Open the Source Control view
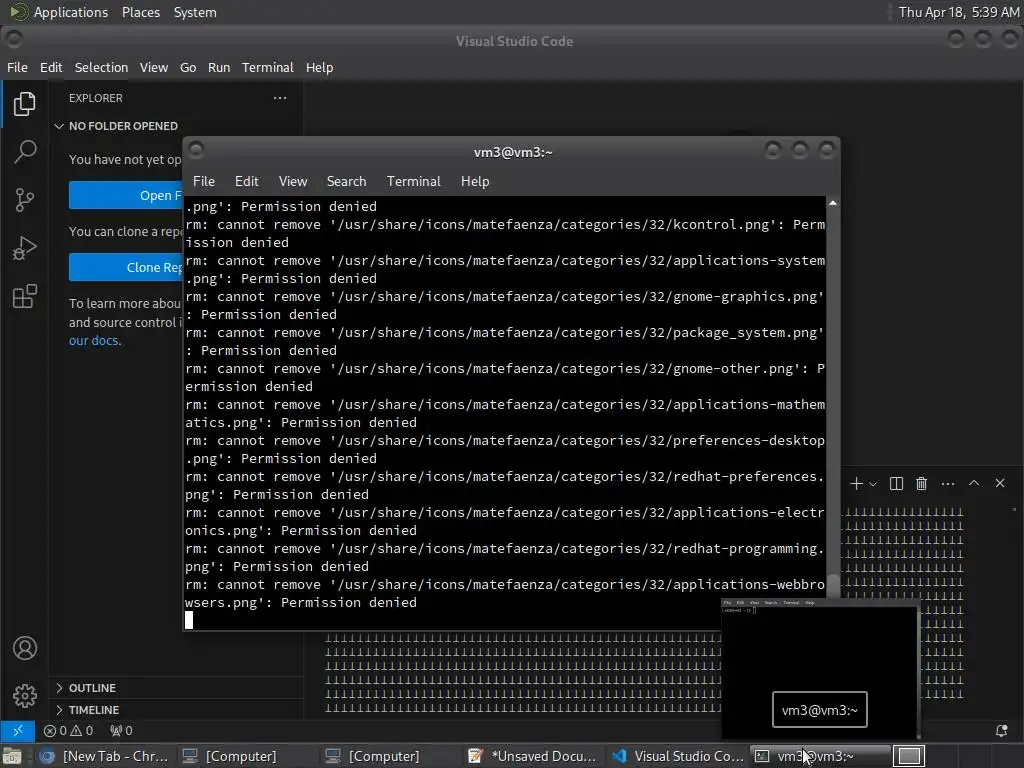1024x768 pixels. click(x=25, y=200)
